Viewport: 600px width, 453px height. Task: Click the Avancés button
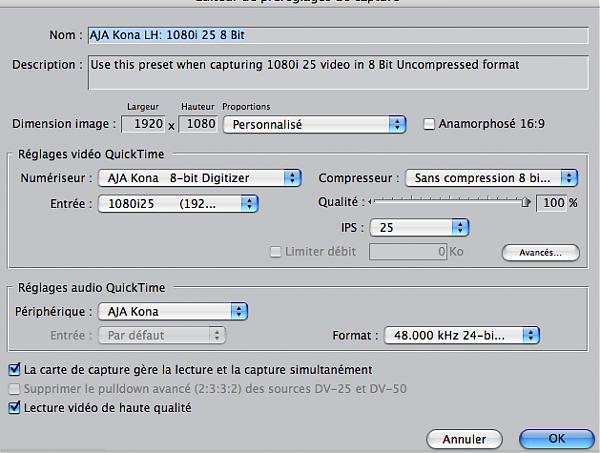coord(540,253)
